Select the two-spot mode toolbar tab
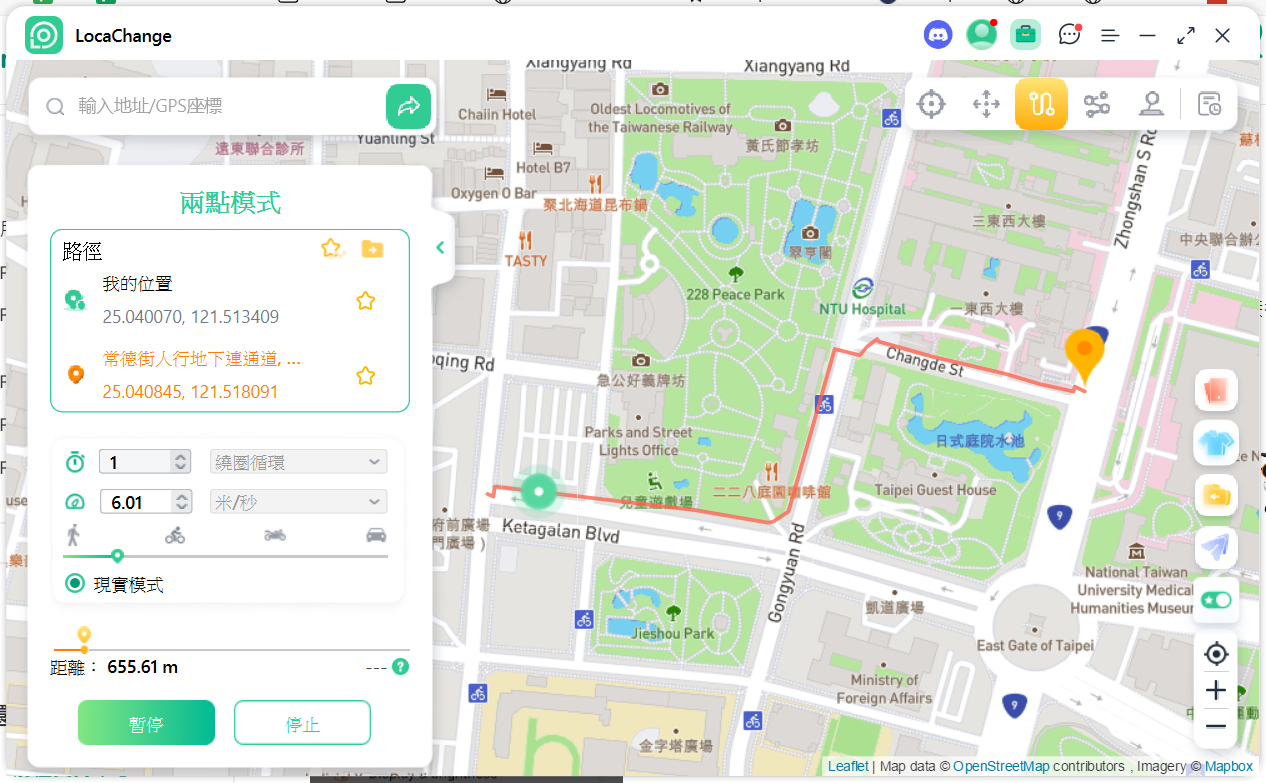The width and height of the screenshot is (1266, 783). 1041,104
